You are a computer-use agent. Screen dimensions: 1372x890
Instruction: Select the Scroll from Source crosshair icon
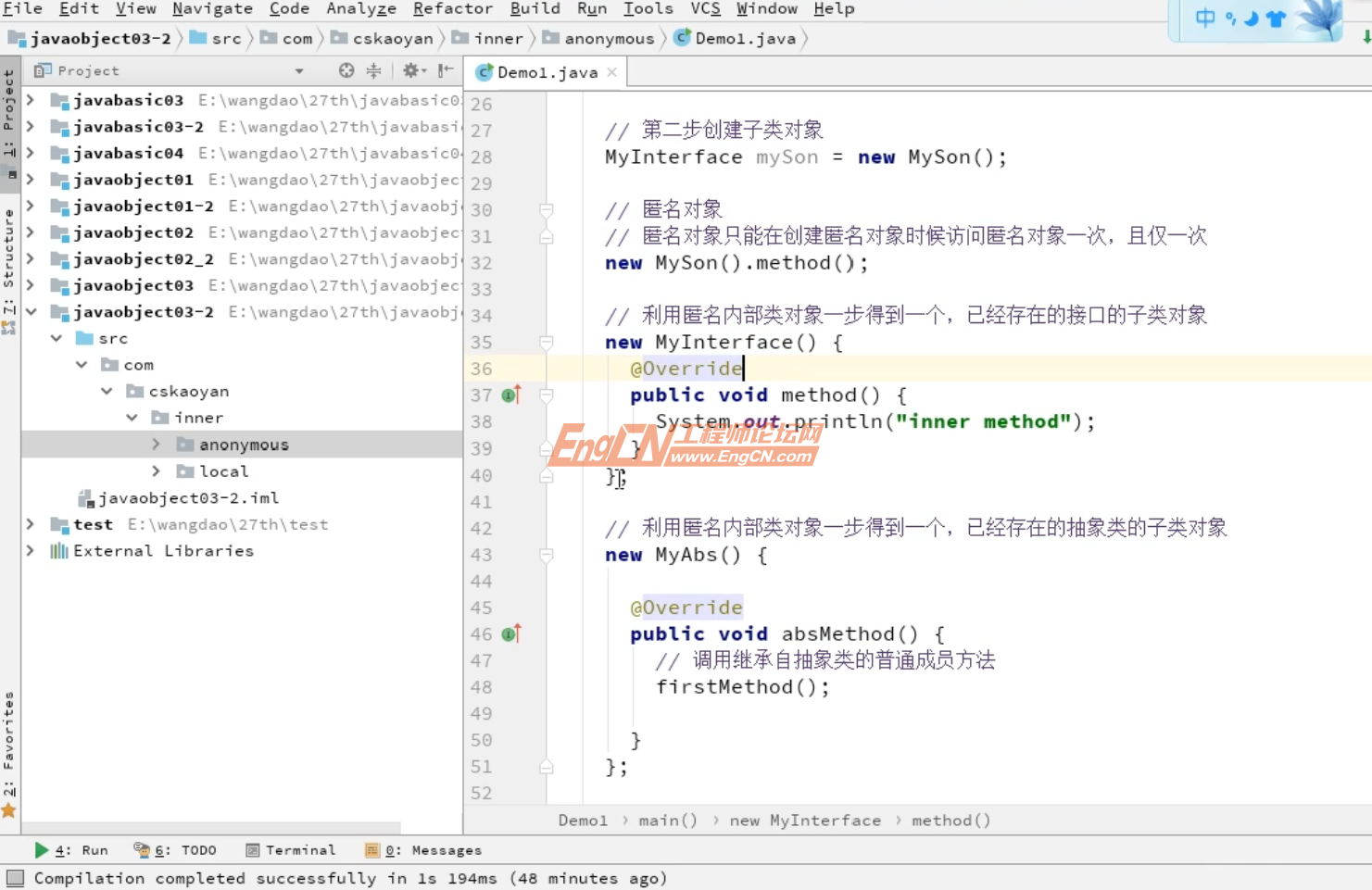pyautogui.click(x=346, y=69)
